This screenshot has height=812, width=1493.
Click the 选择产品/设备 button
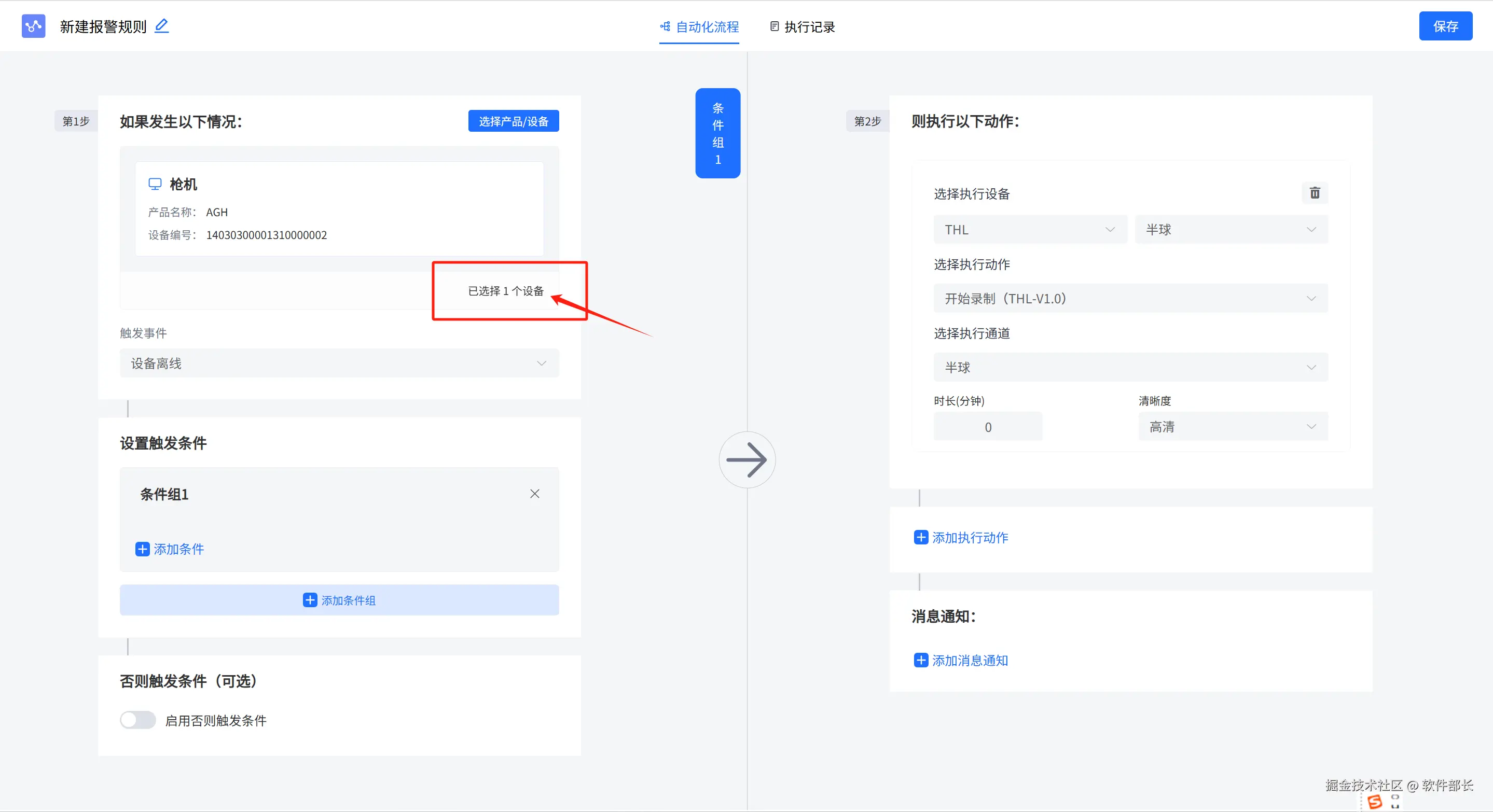click(513, 121)
